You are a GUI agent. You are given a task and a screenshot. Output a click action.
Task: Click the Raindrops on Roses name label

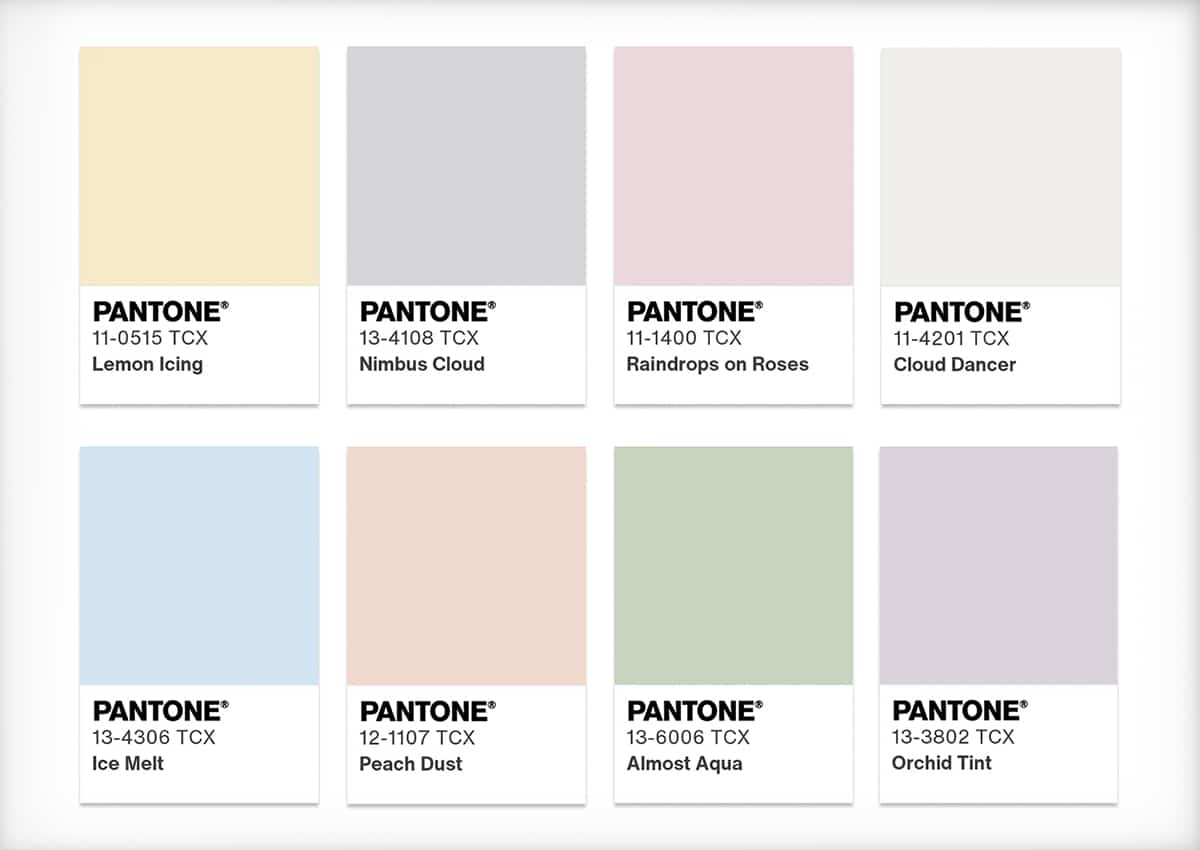[x=719, y=365]
